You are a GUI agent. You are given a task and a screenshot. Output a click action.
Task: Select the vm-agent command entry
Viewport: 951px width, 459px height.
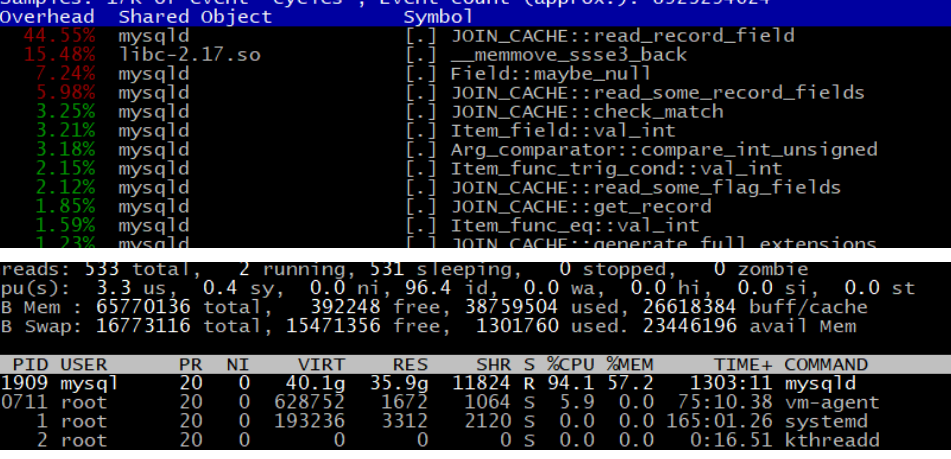[x=832, y=402]
